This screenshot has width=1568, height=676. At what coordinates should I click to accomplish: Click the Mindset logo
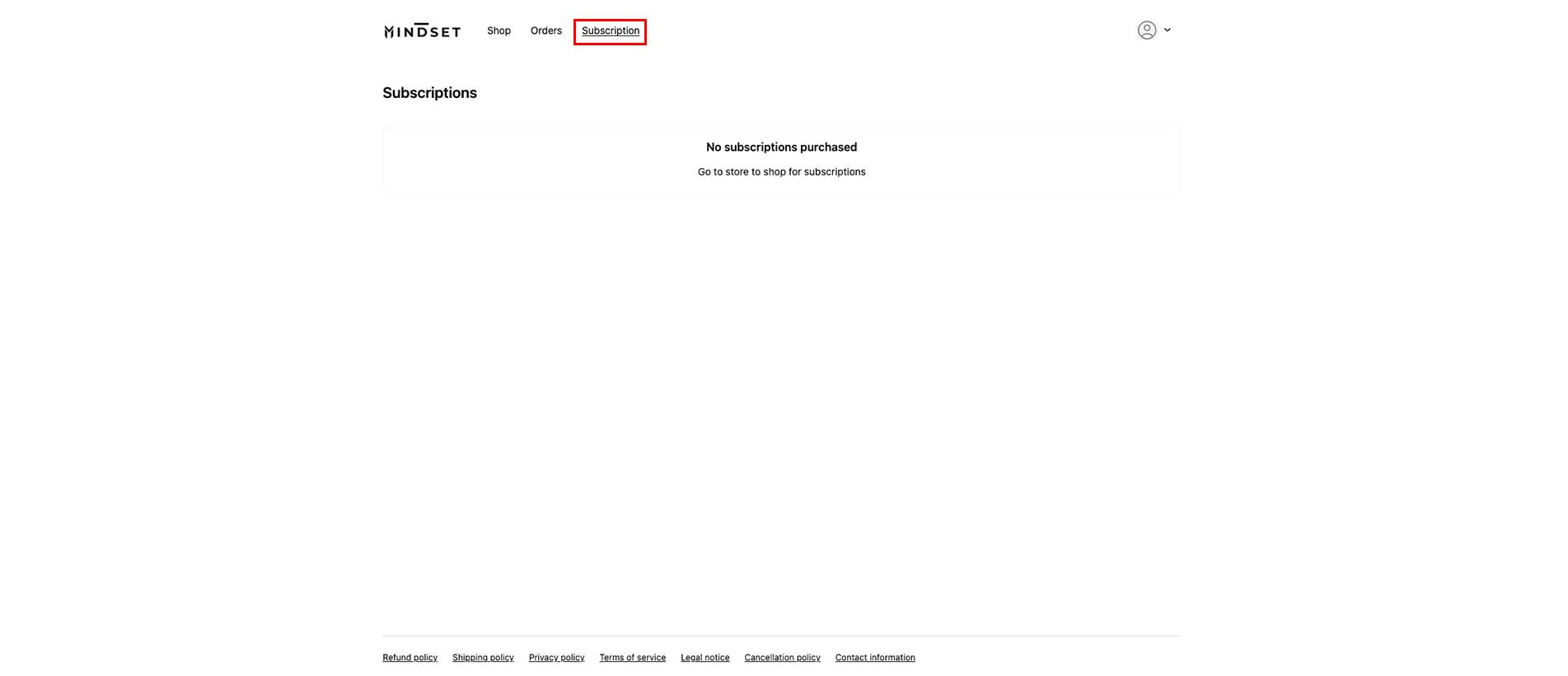point(422,31)
